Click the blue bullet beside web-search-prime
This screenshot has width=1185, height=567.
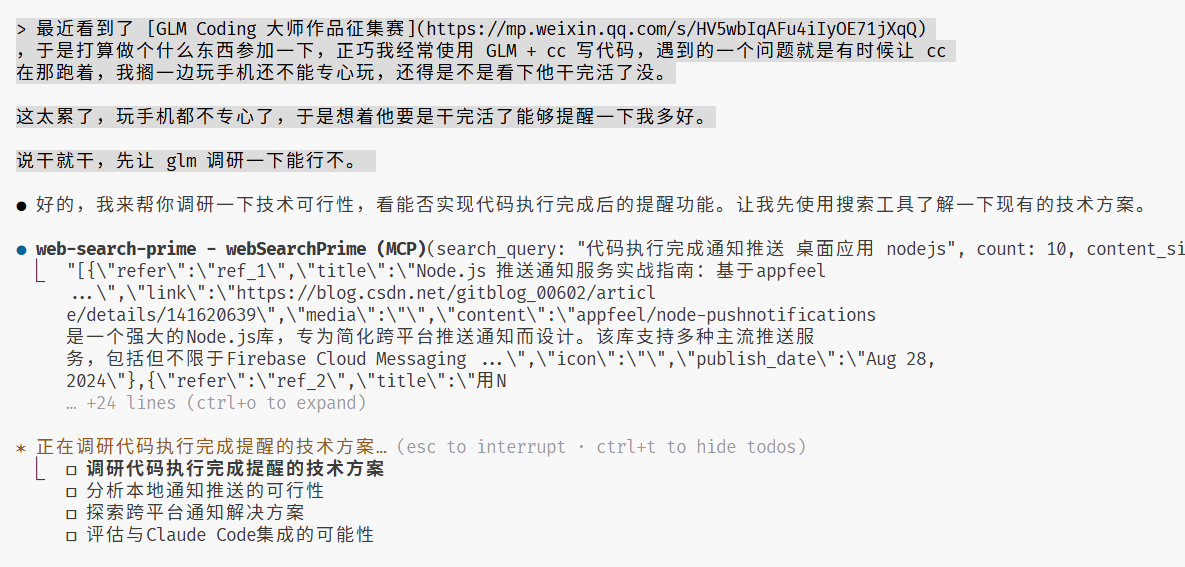pos(21,249)
